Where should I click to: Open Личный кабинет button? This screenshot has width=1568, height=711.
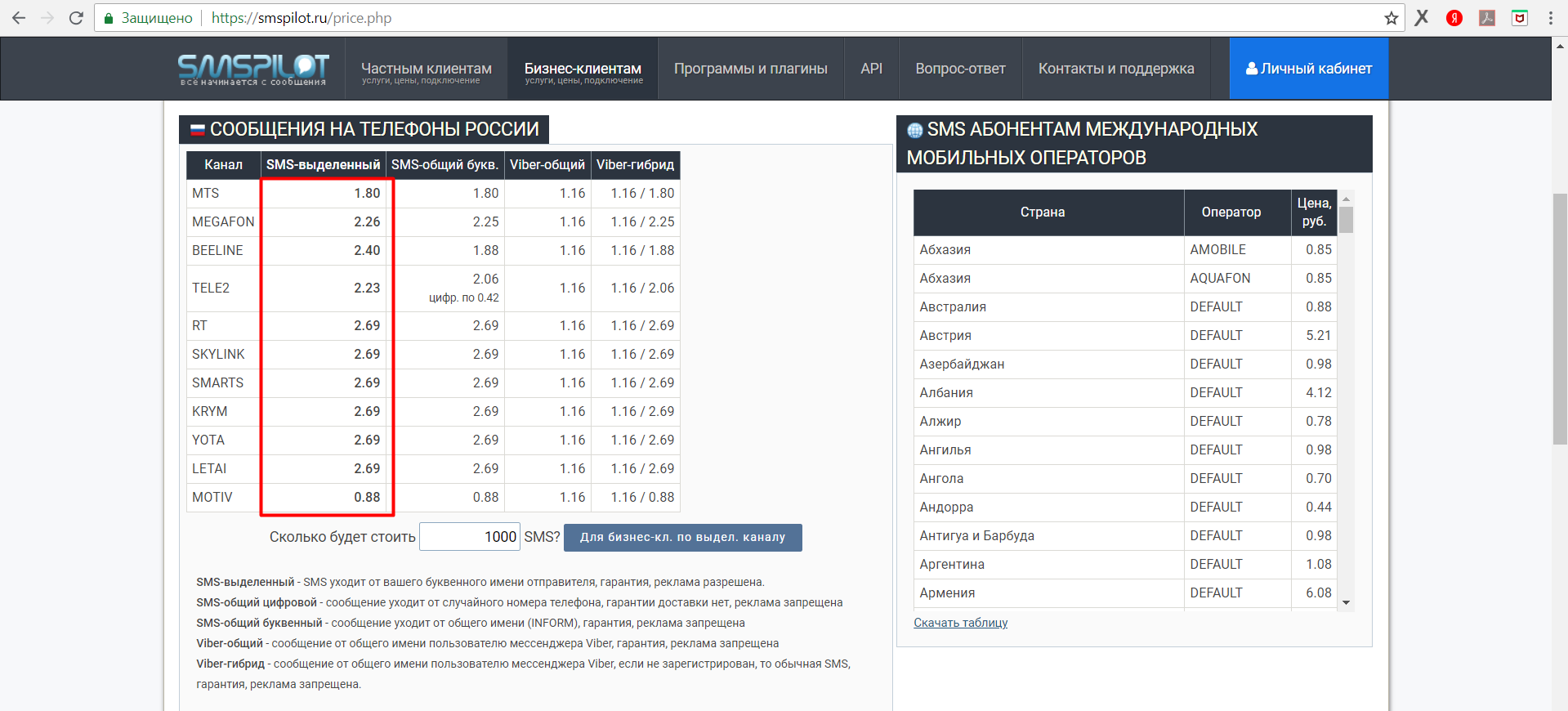coord(1309,69)
